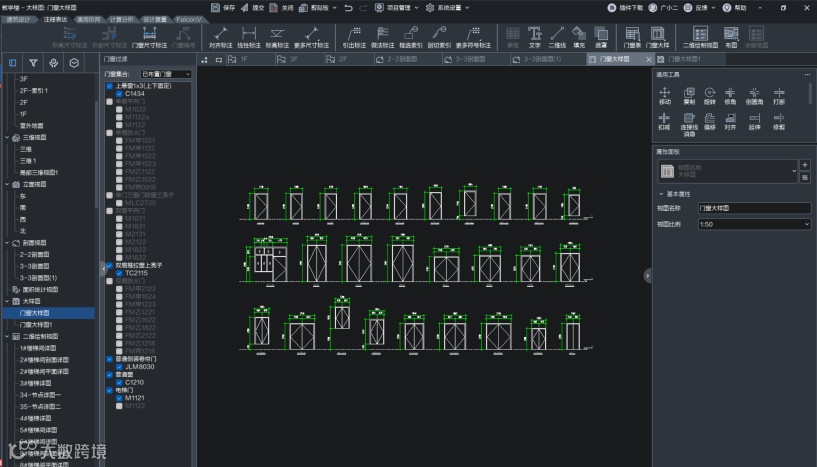Viewport: 817px width, 467px height.
Task: Open the 门窗集合 dropdown
Action: 166,74
